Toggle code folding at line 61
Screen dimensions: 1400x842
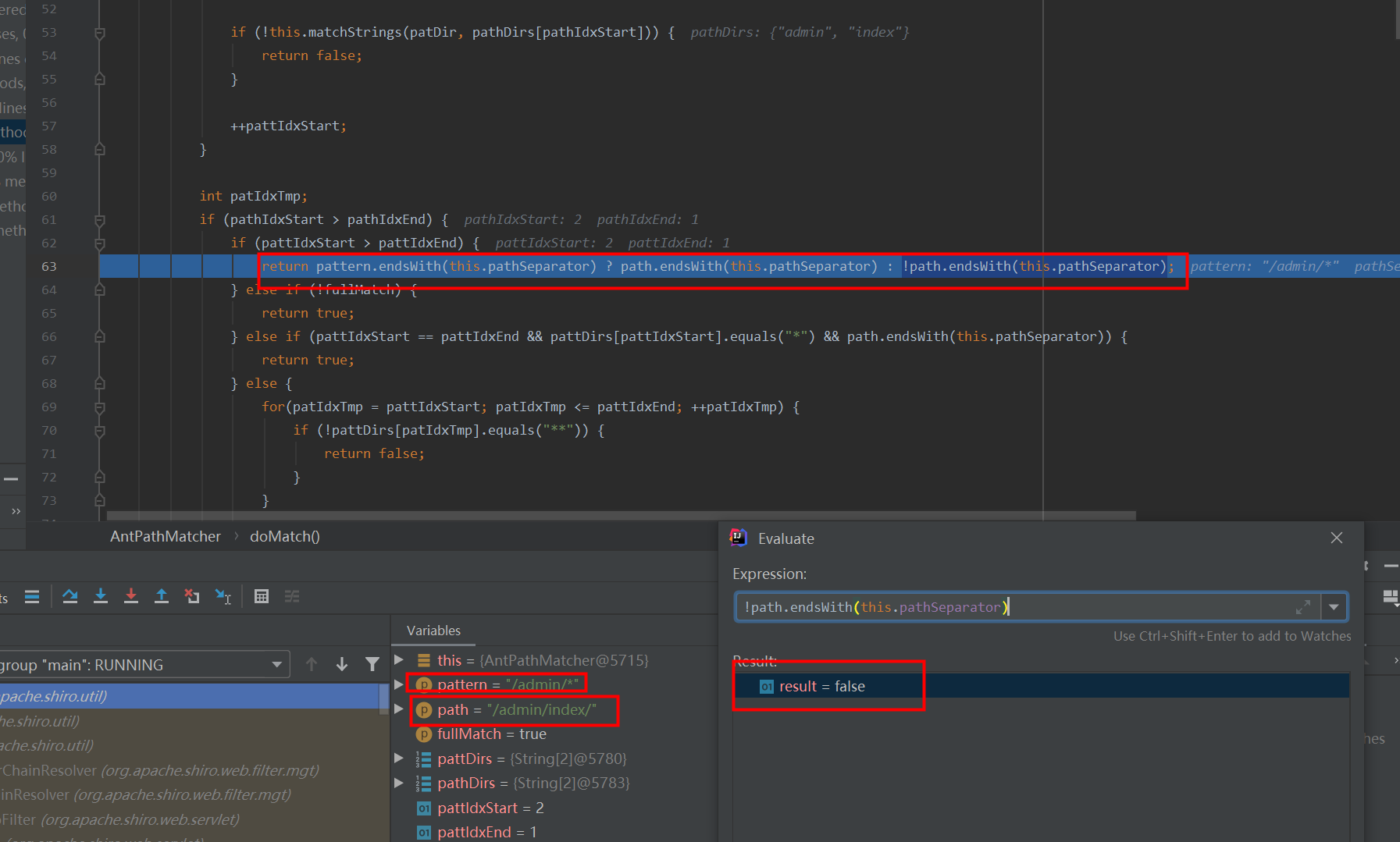pyautogui.click(x=100, y=220)
